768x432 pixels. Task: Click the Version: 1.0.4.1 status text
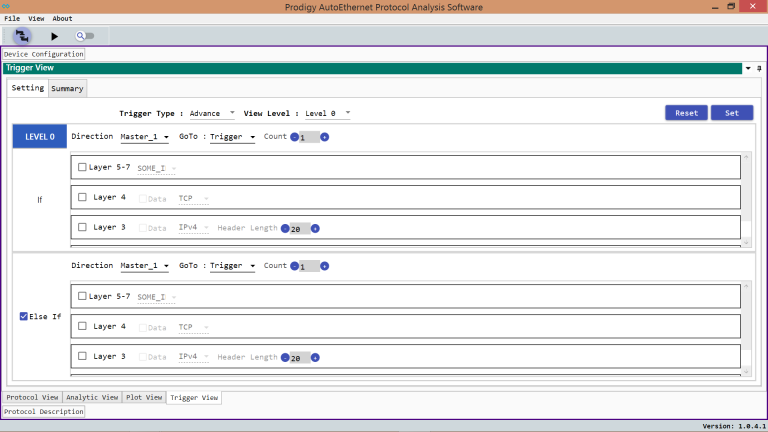click(x=733, y=426)
